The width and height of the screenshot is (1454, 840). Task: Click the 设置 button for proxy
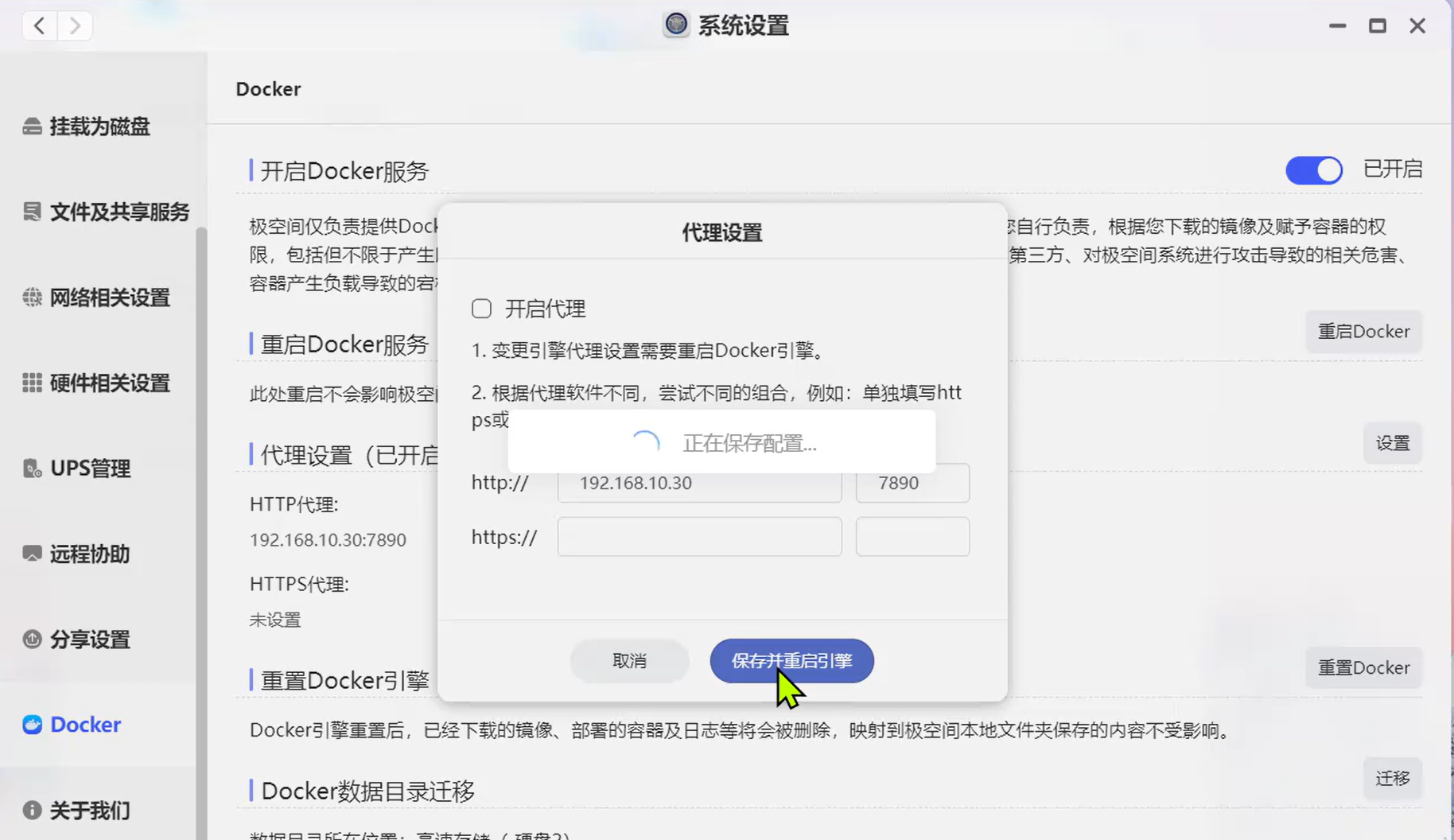[x=1393, y=443]
